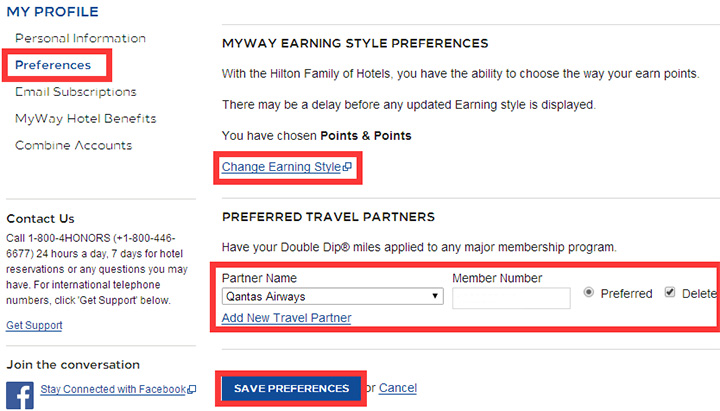The width and height of the screenshot is (720, 411).
Task: Expand the Qantas Airways combo box
Action: coord(332,296)
